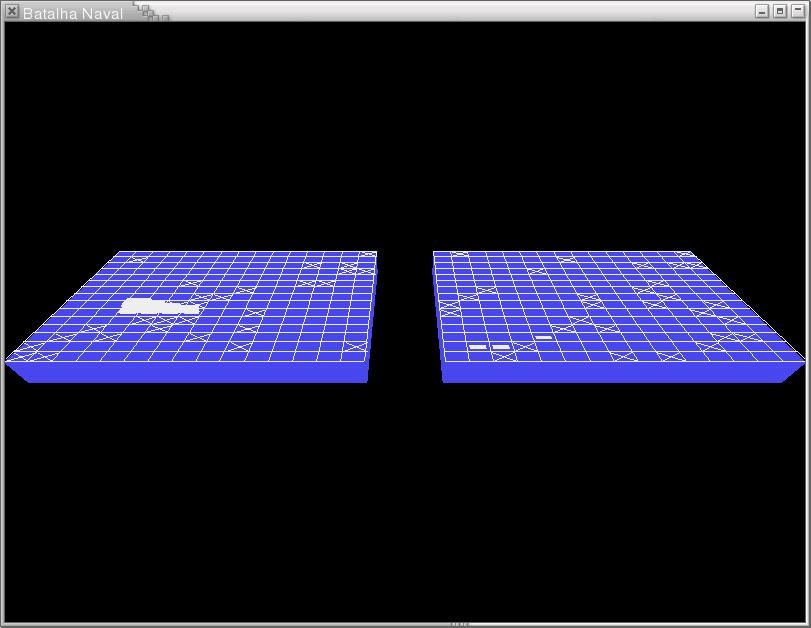Select the large white ship on left board
The height and width of the screenshot is (628, 811).
pyautogui.click(x=159, y=306)
